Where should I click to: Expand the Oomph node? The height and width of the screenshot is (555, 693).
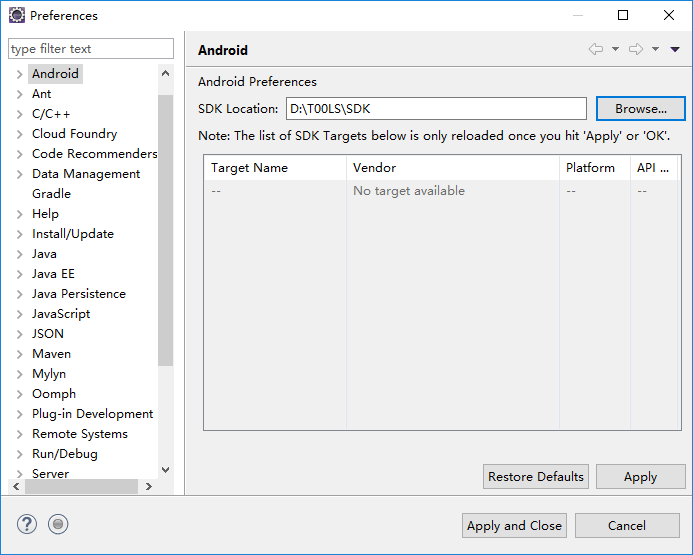(19, 394)
